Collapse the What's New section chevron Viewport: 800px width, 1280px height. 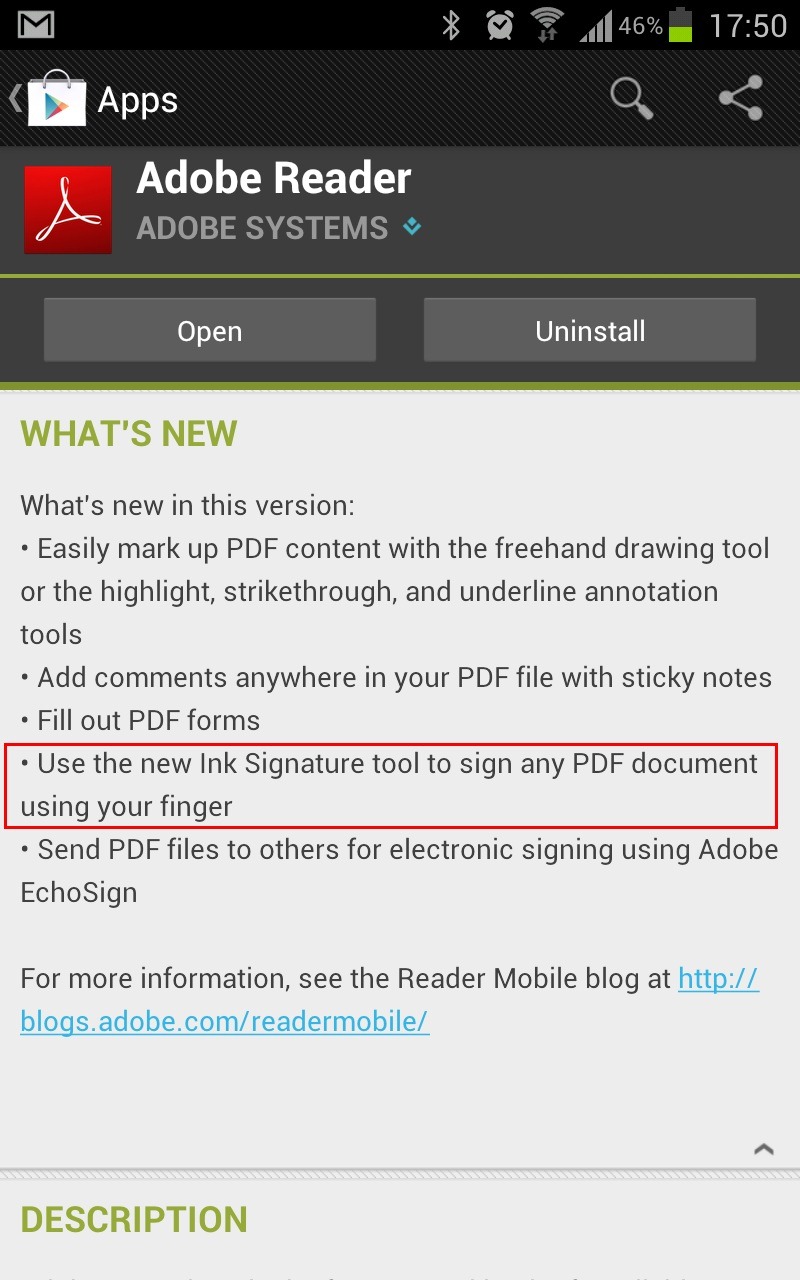pos(764,1149)
